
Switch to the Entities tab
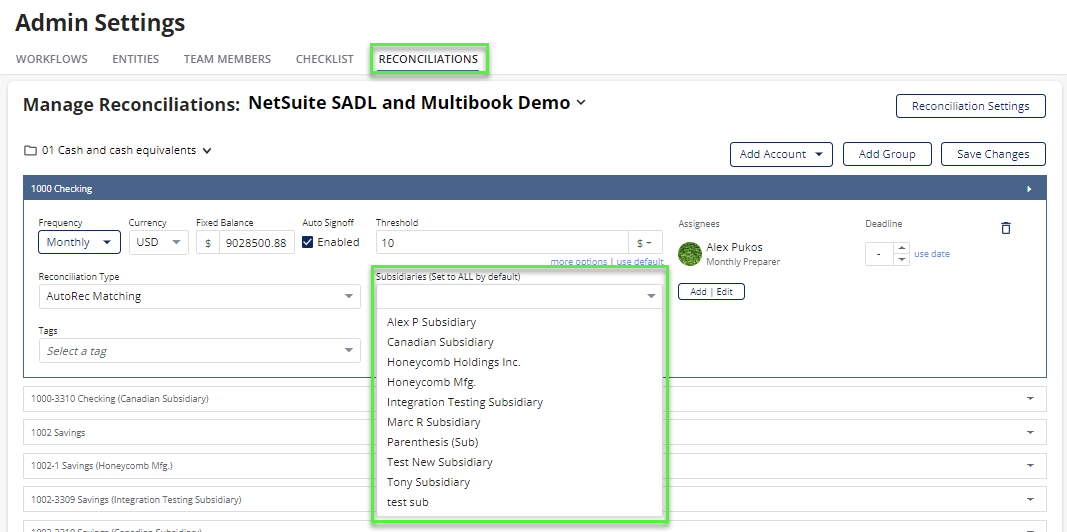point(135,59)
